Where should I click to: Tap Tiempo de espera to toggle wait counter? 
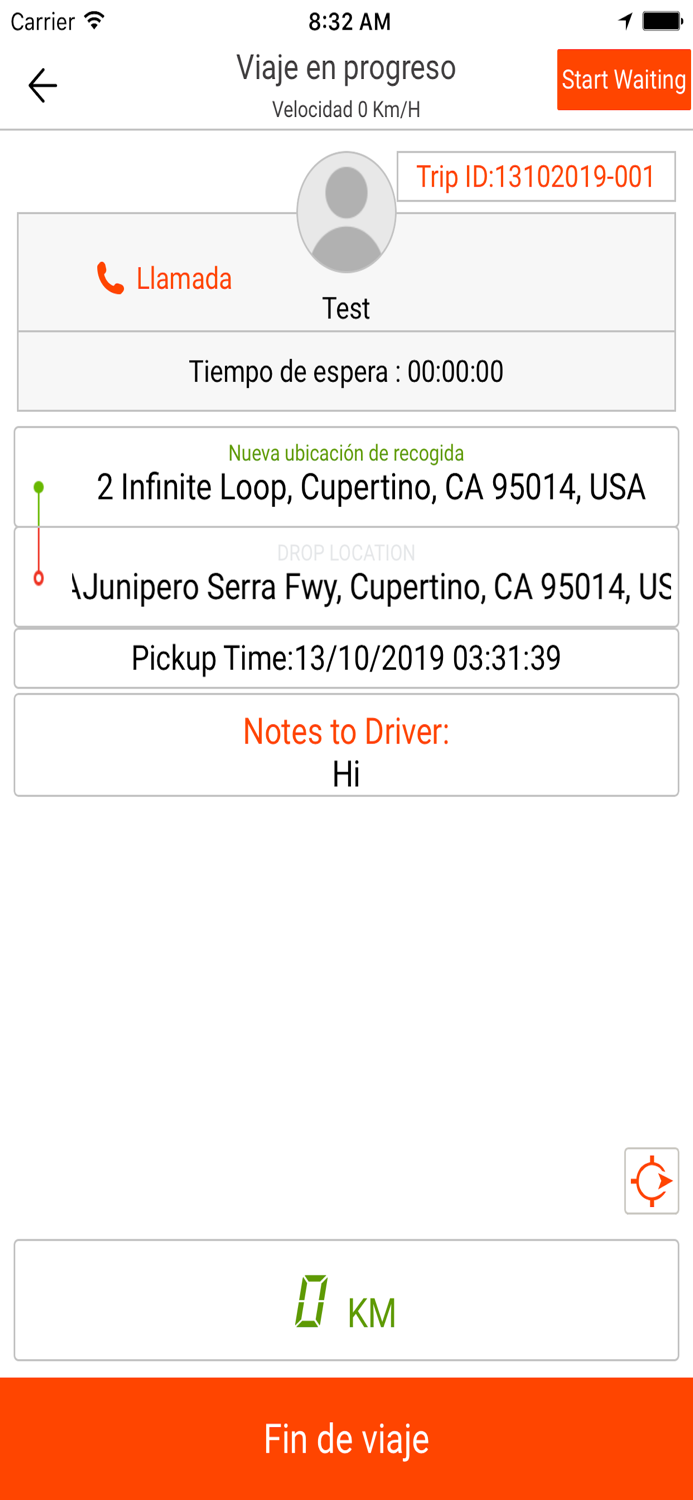(x=346, y=371)
